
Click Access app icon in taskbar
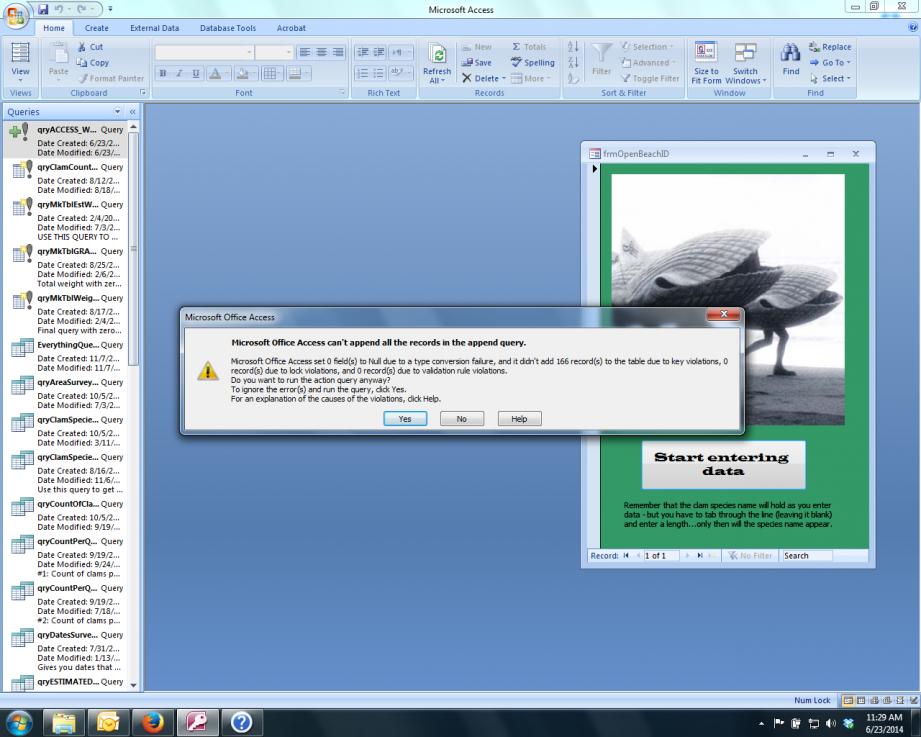point(197,722)
